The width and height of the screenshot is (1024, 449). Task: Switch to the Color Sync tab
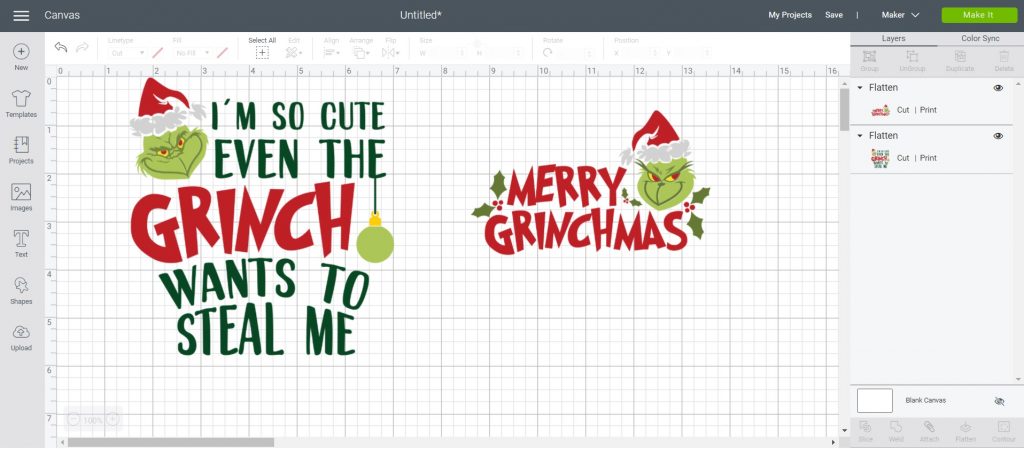[x=980, y=39]
